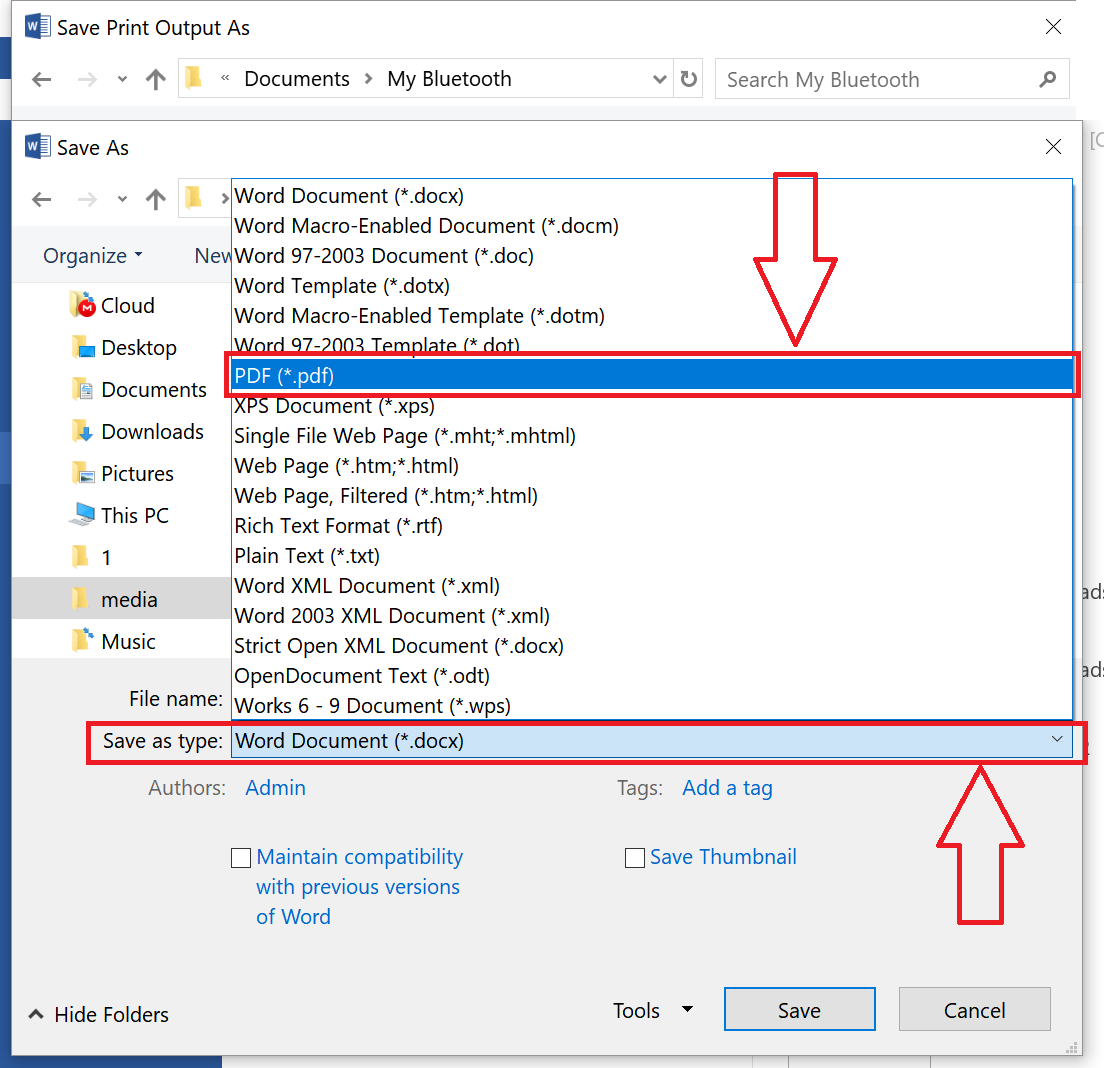
Task: Click the Cloud folder icon
Action: point(82,305)
